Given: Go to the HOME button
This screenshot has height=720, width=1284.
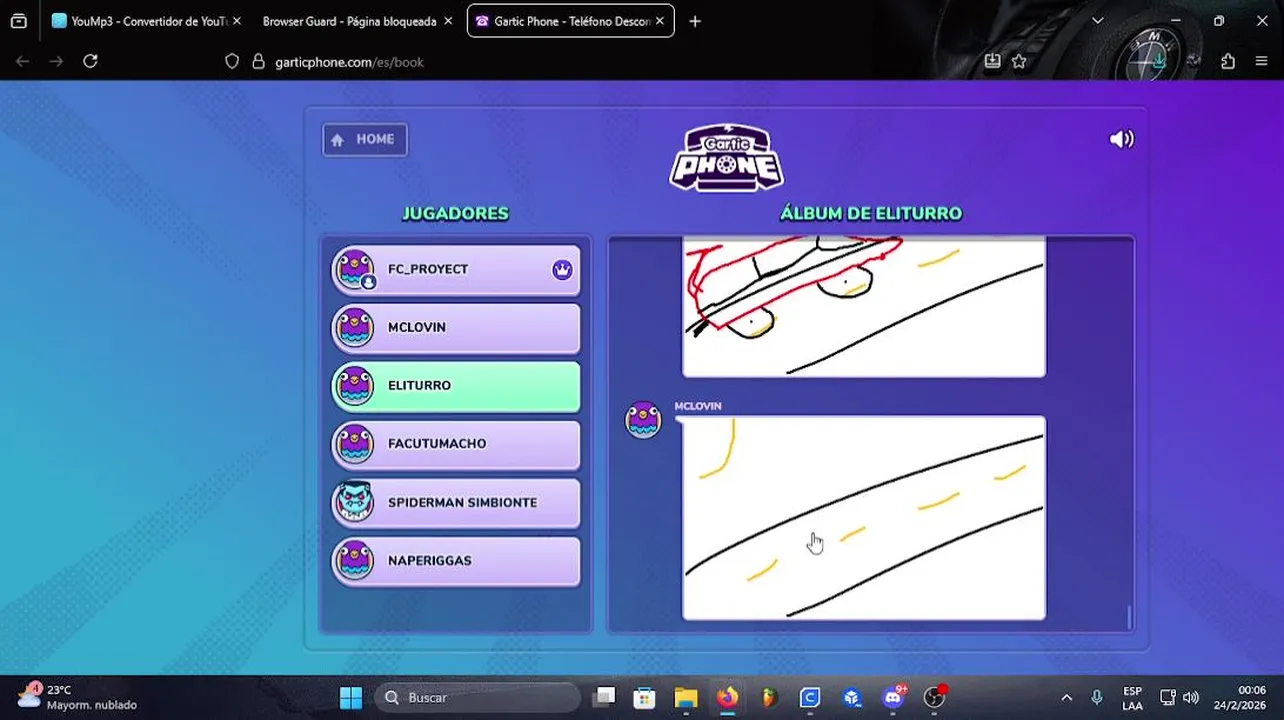Looking at the screenshot, I should point(365,139).
